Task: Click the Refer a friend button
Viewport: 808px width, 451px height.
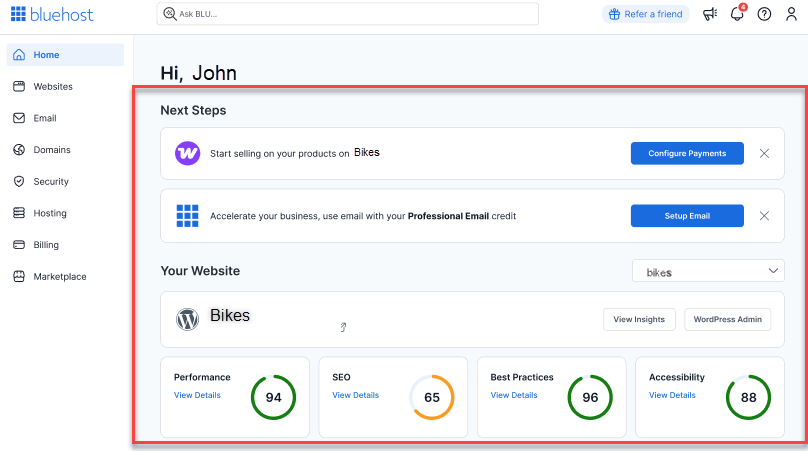Action: click(x=645, y=14)
